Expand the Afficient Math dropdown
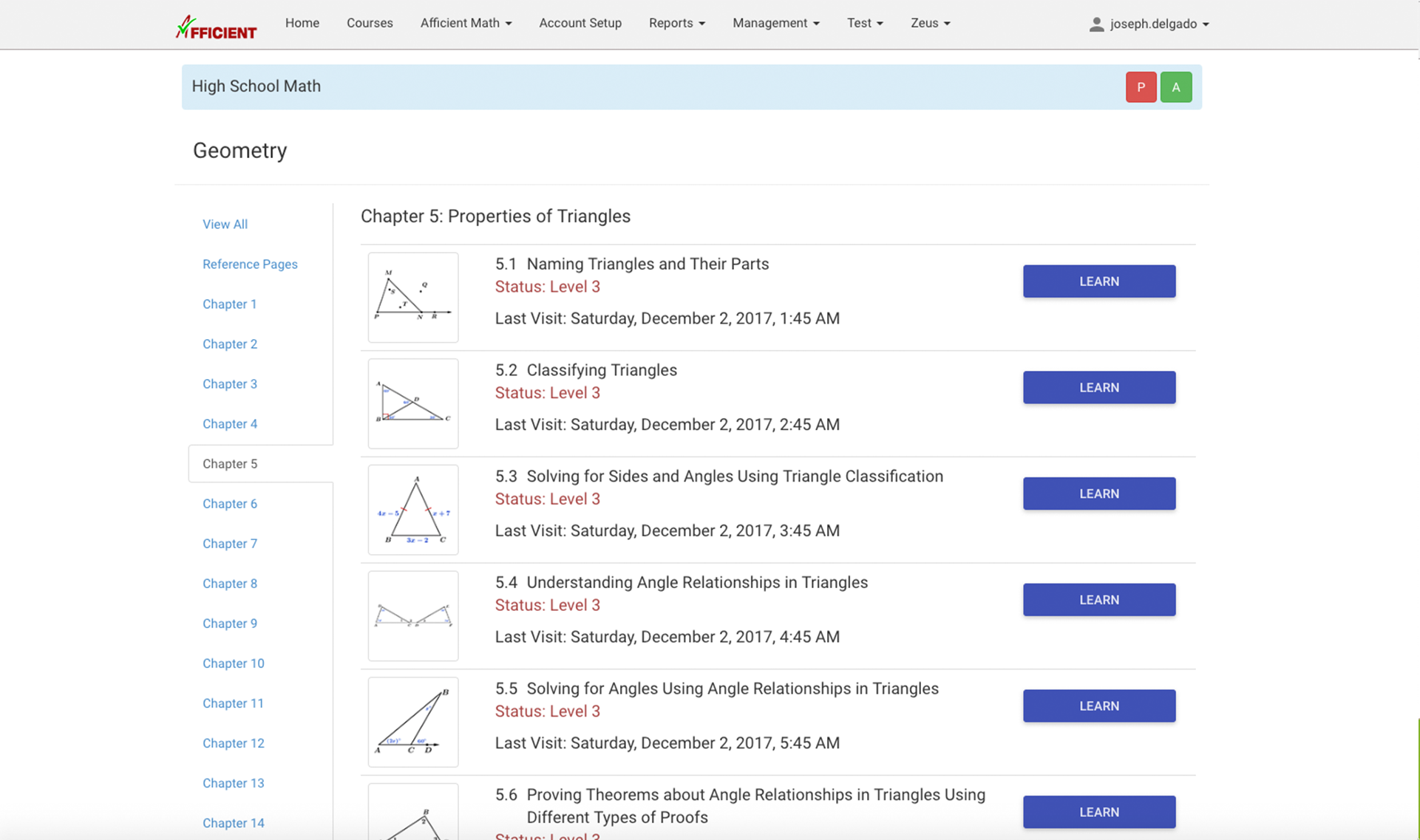Viewport: 1420px width, 840px height. tap(466, 23)
